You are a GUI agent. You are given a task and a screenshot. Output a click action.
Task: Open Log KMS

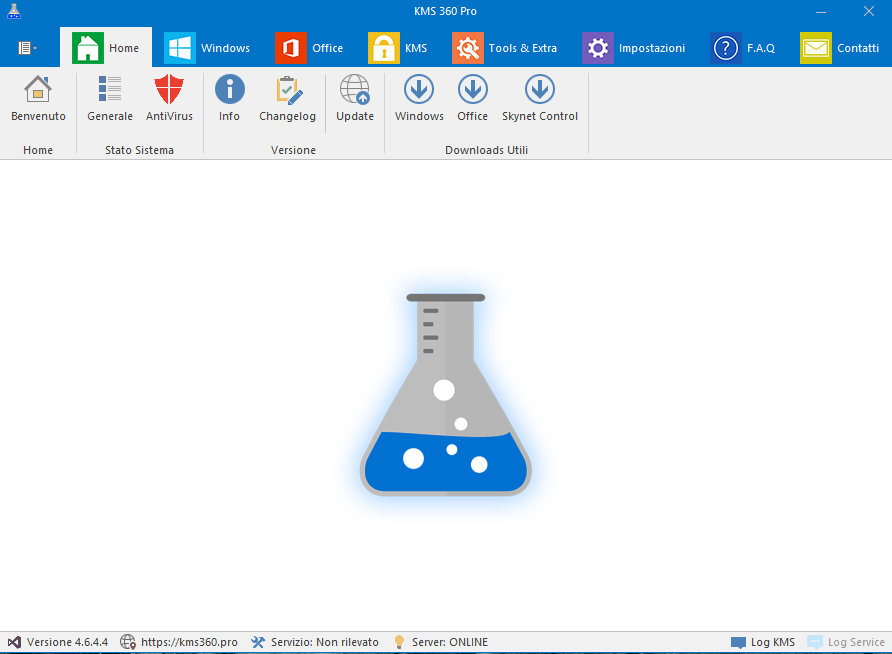763,642
